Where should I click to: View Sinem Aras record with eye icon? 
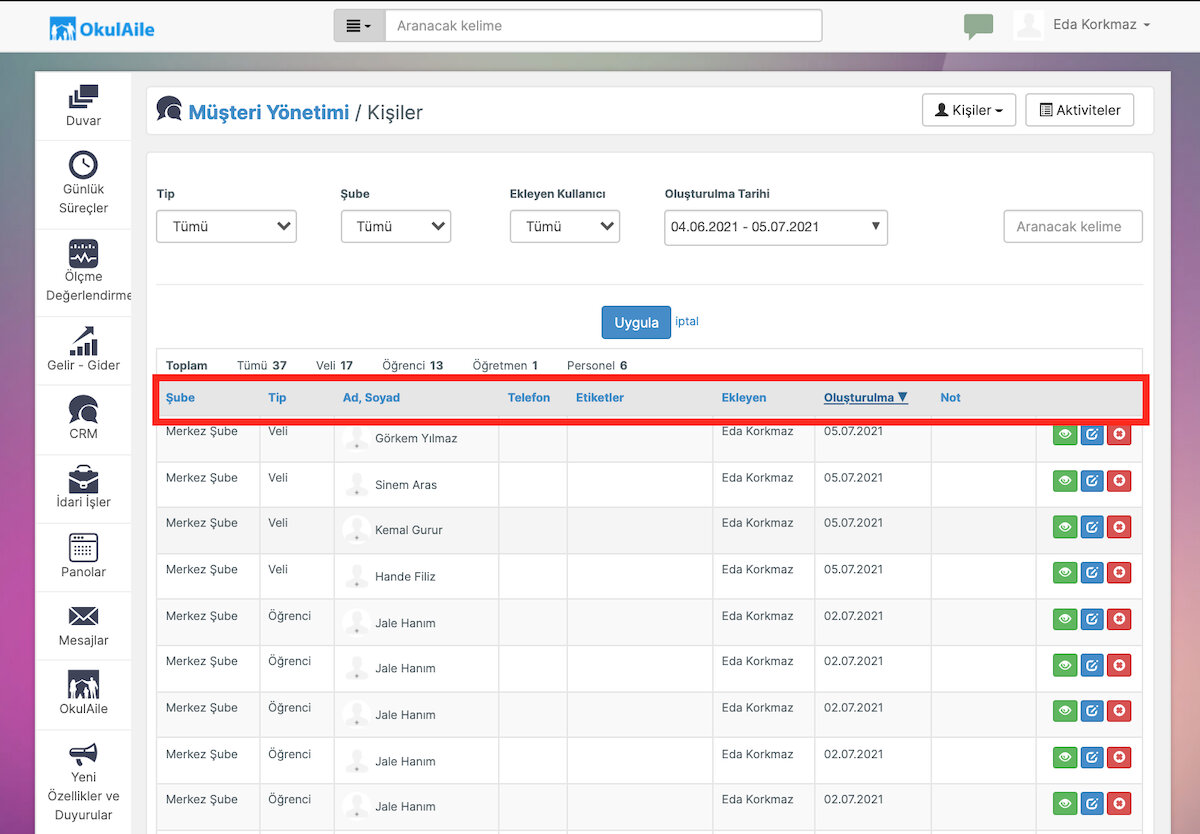pyautogui.click(x=1065, y=481)
